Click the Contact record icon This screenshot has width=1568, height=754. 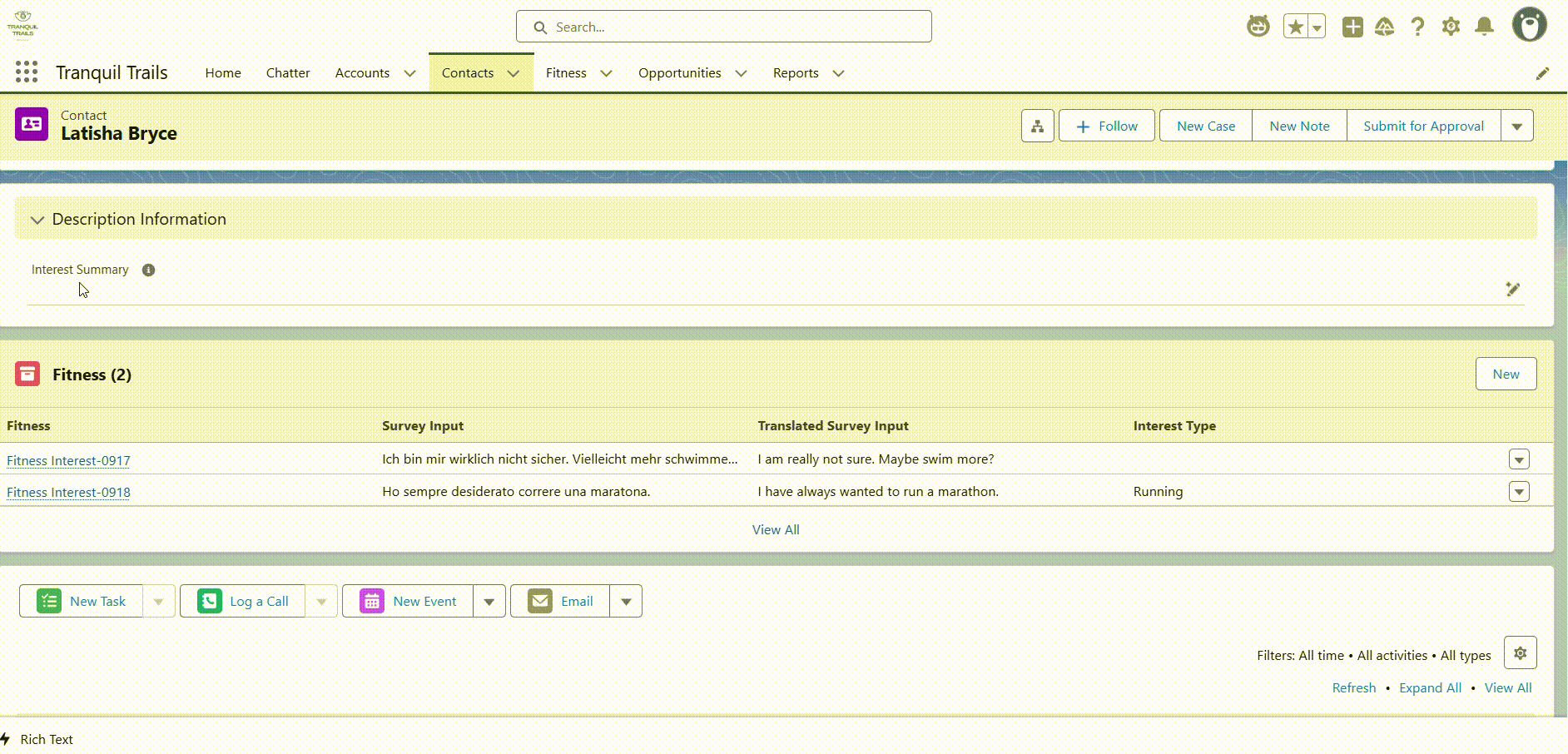tap(32, 124)
